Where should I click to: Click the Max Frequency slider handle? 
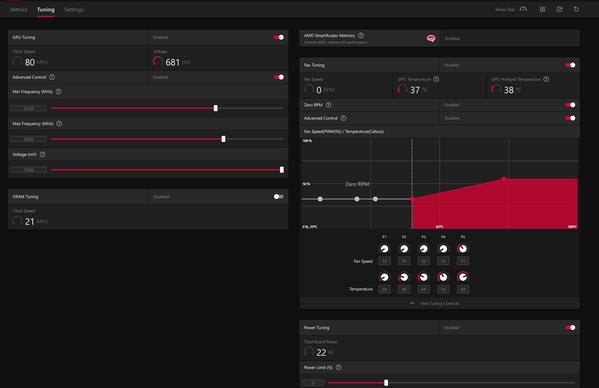tap(223, 139)
